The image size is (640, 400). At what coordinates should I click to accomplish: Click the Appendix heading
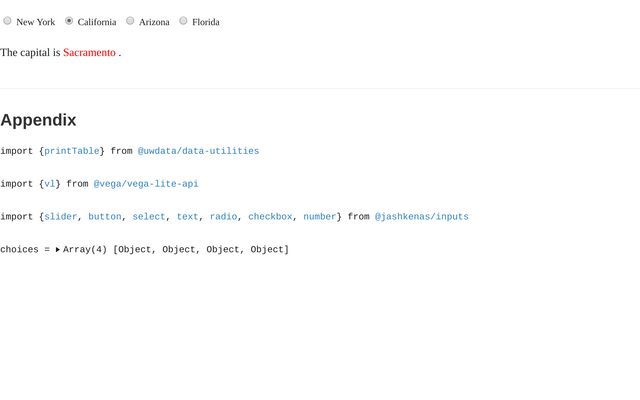(x=38, y=120)
